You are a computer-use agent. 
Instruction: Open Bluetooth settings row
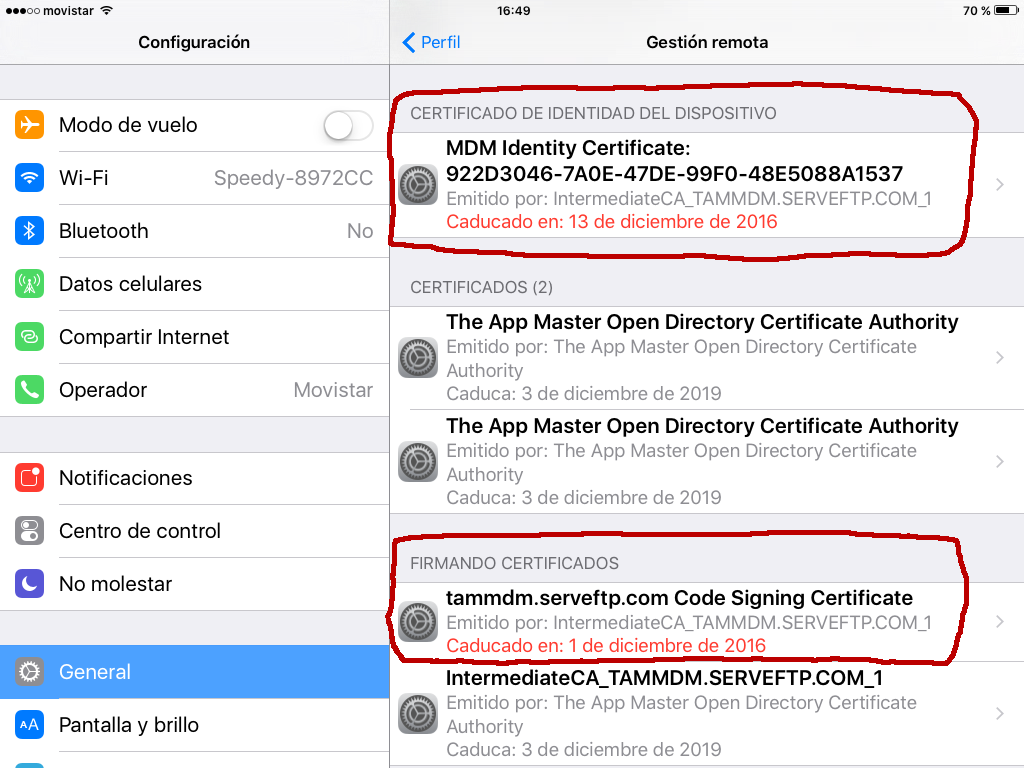(195, 231)
